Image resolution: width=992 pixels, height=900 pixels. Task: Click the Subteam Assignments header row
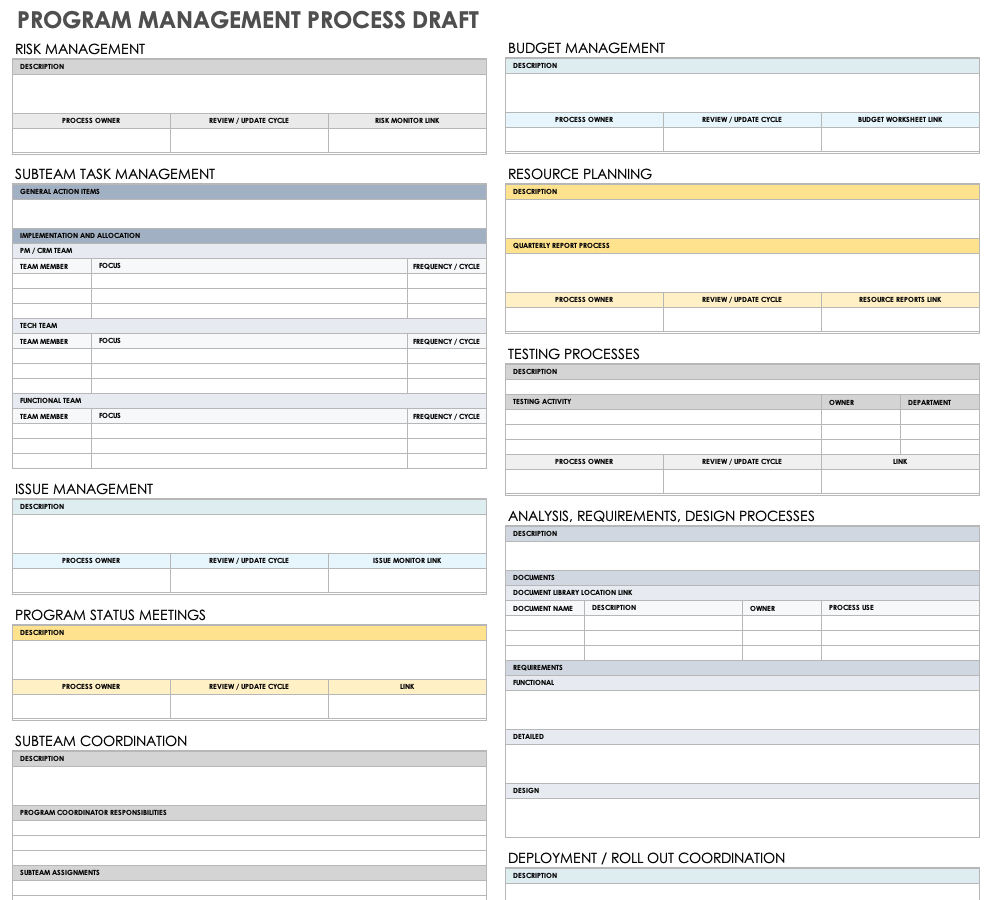point(249,873)
